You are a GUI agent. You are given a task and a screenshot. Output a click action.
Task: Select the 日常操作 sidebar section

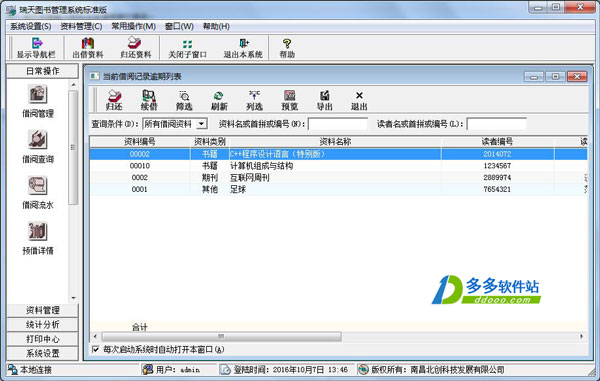[42, 71]
